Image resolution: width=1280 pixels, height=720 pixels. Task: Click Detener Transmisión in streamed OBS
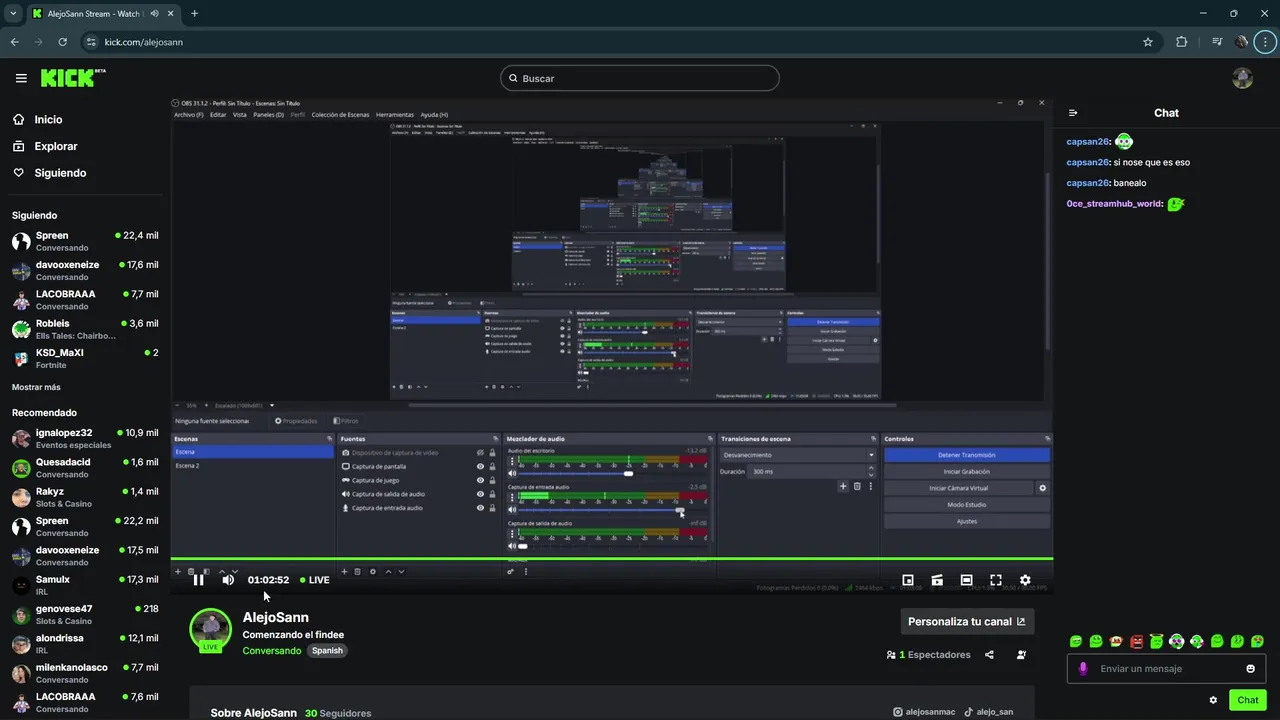click(966, 455)
